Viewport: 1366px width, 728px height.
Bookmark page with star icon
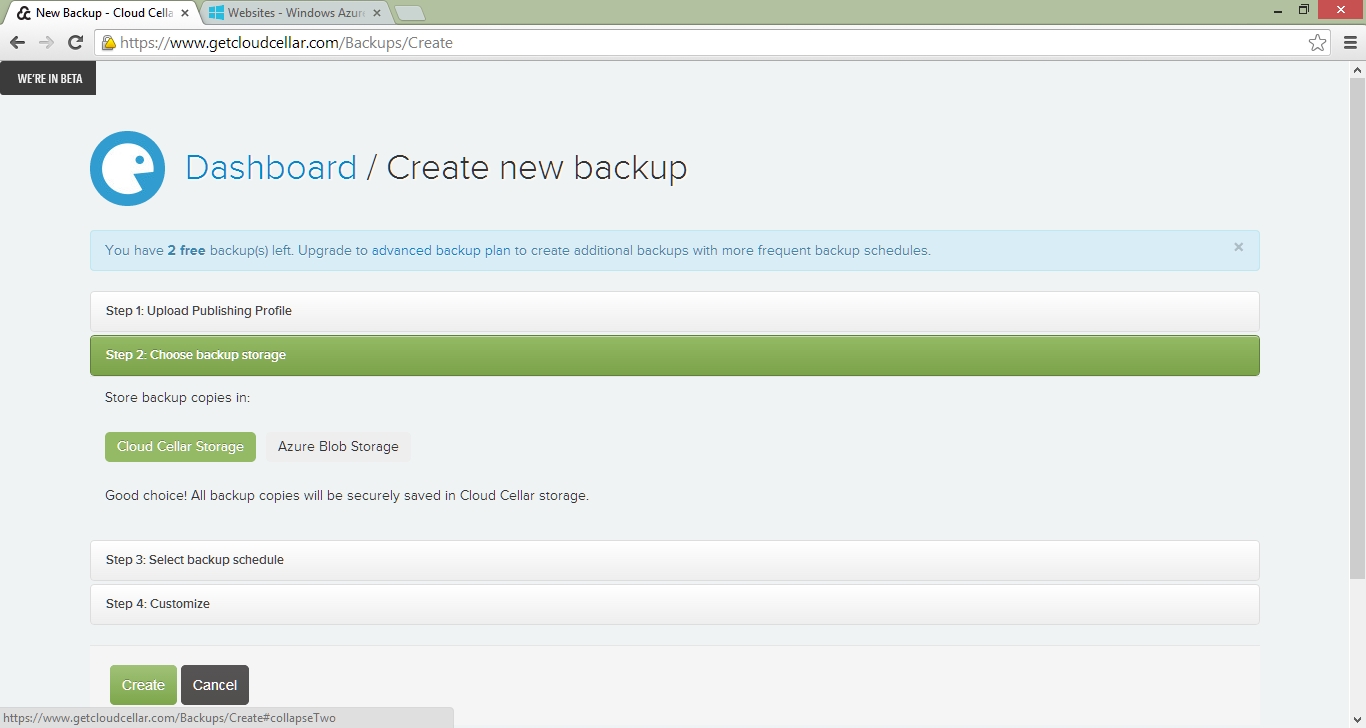pyautogui.click(x=1317, y=42)
